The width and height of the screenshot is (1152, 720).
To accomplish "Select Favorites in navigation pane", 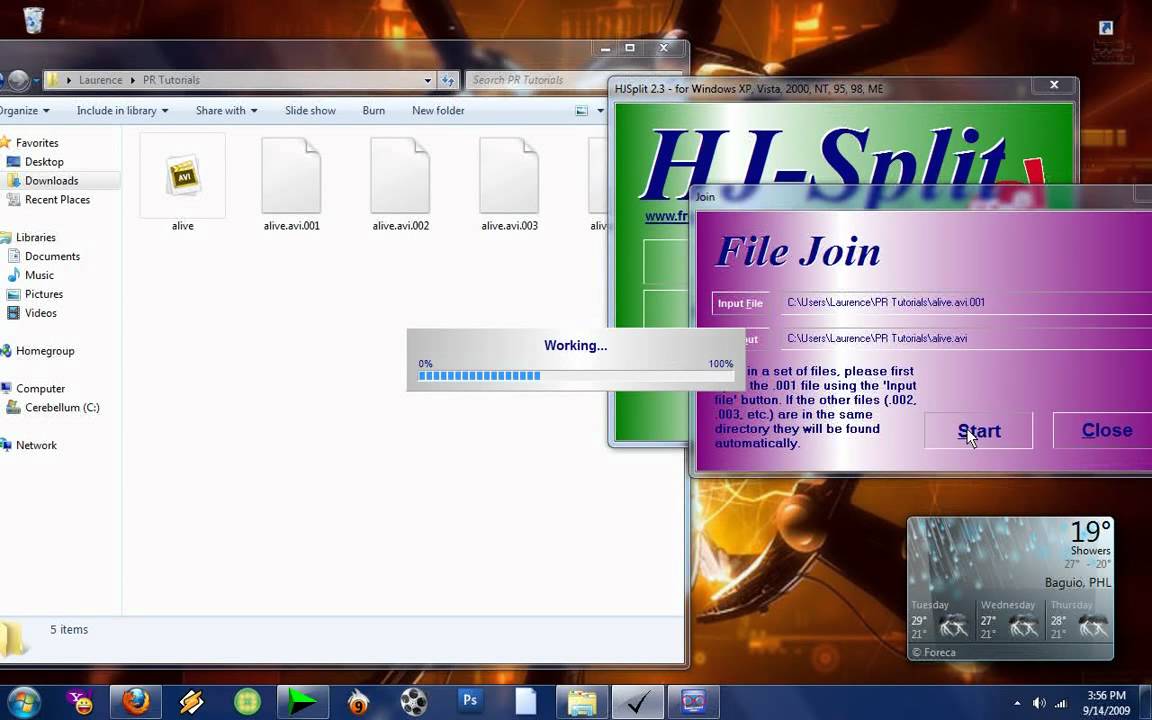I will point(37,143).
